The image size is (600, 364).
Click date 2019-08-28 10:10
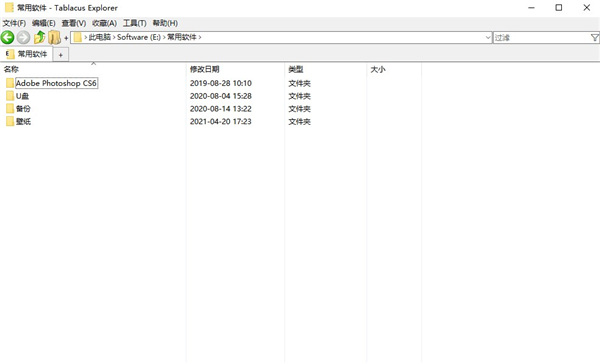pos(221,83)
